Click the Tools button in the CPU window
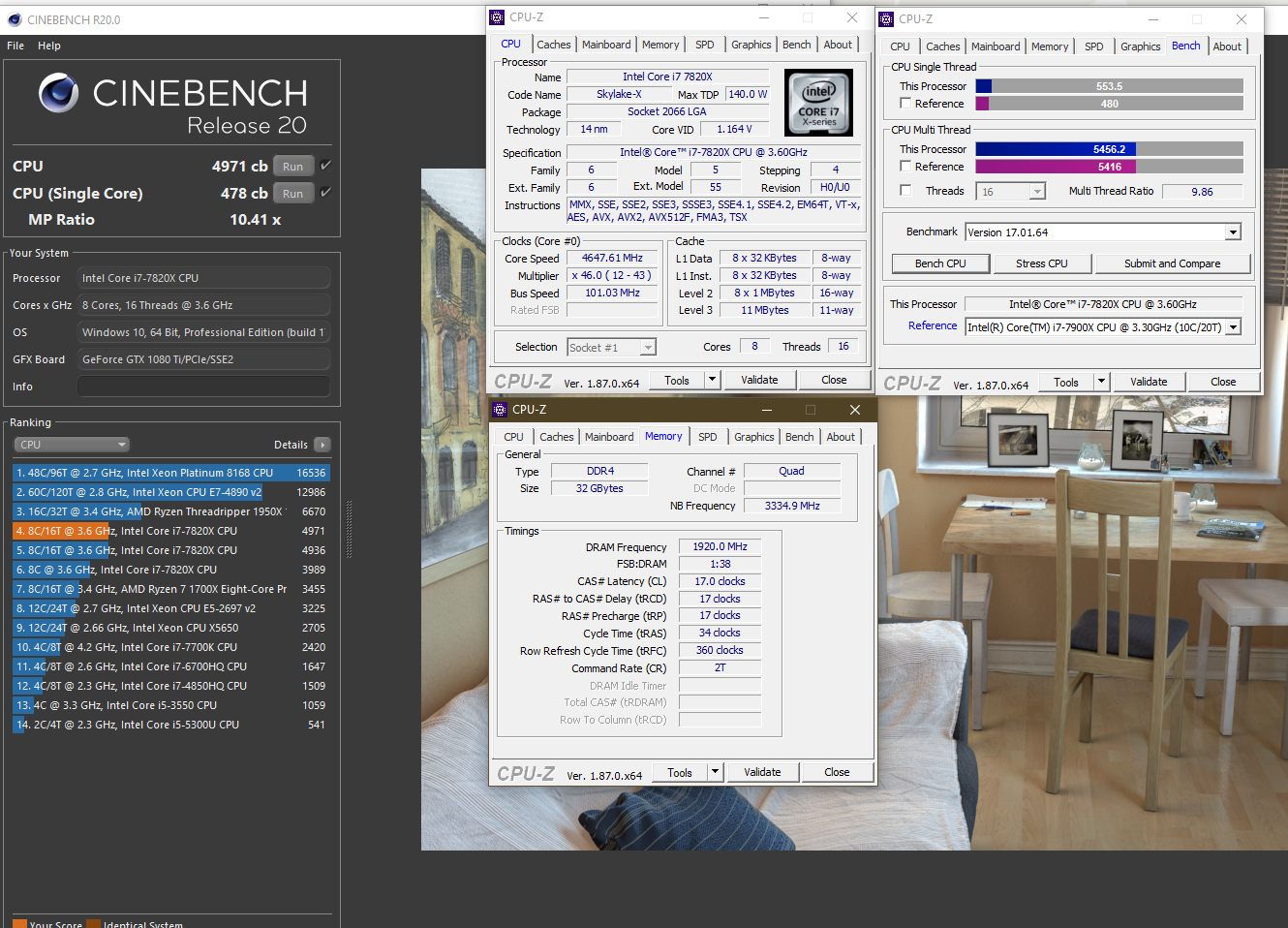 click(x=677, y=380)
